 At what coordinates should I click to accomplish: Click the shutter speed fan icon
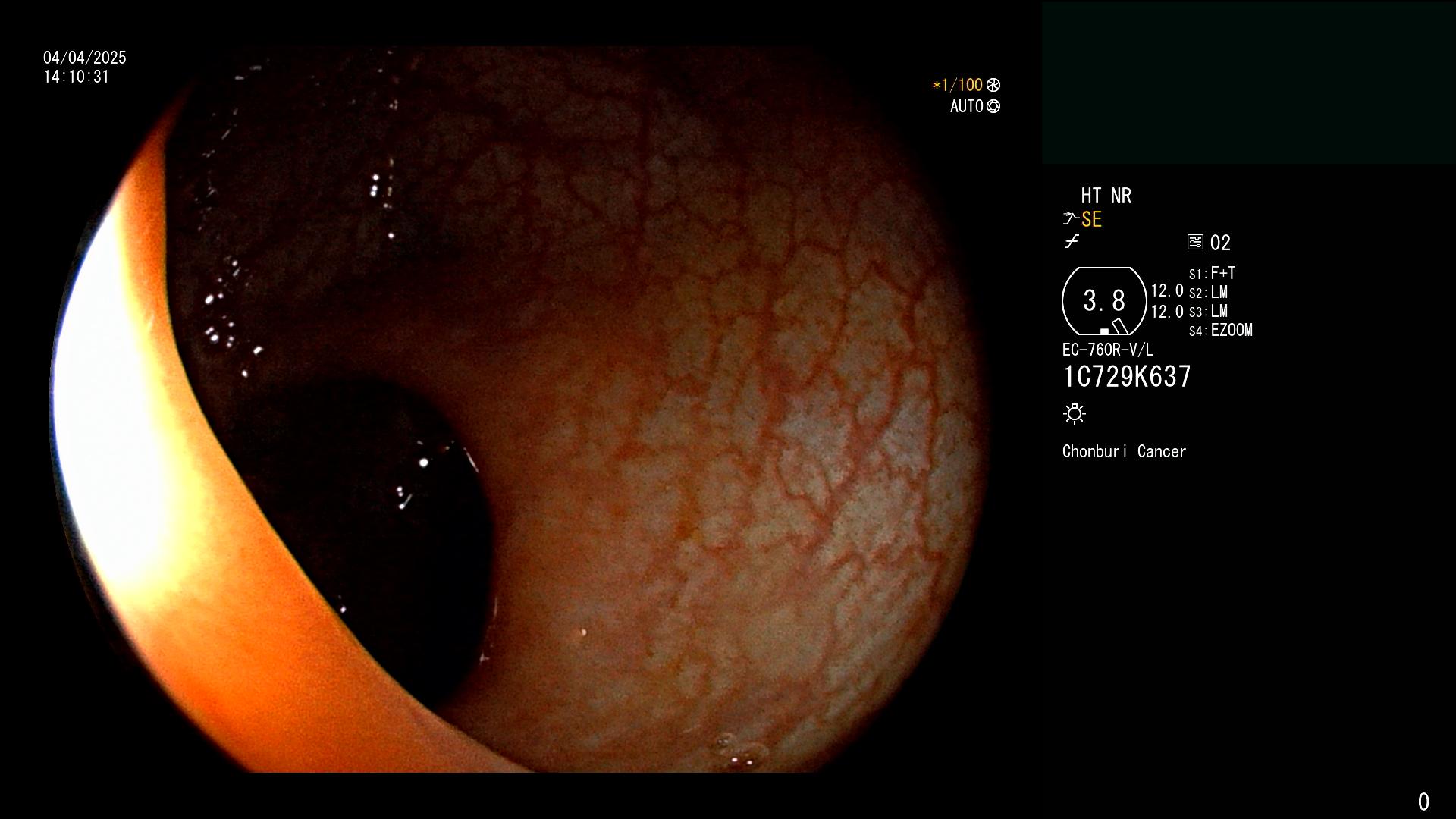(993, 85)
